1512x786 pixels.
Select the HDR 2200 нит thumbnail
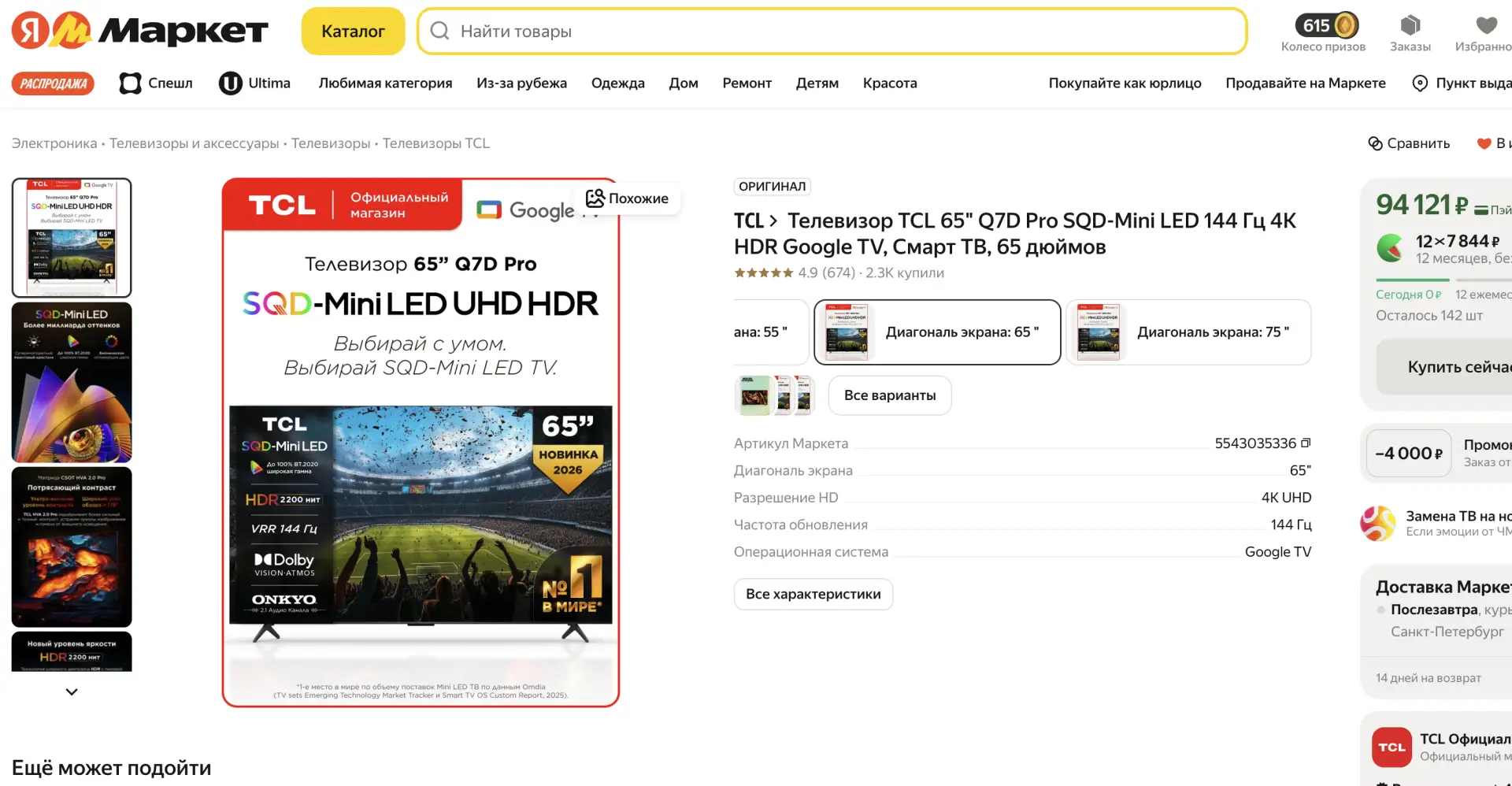coord(72,651)
